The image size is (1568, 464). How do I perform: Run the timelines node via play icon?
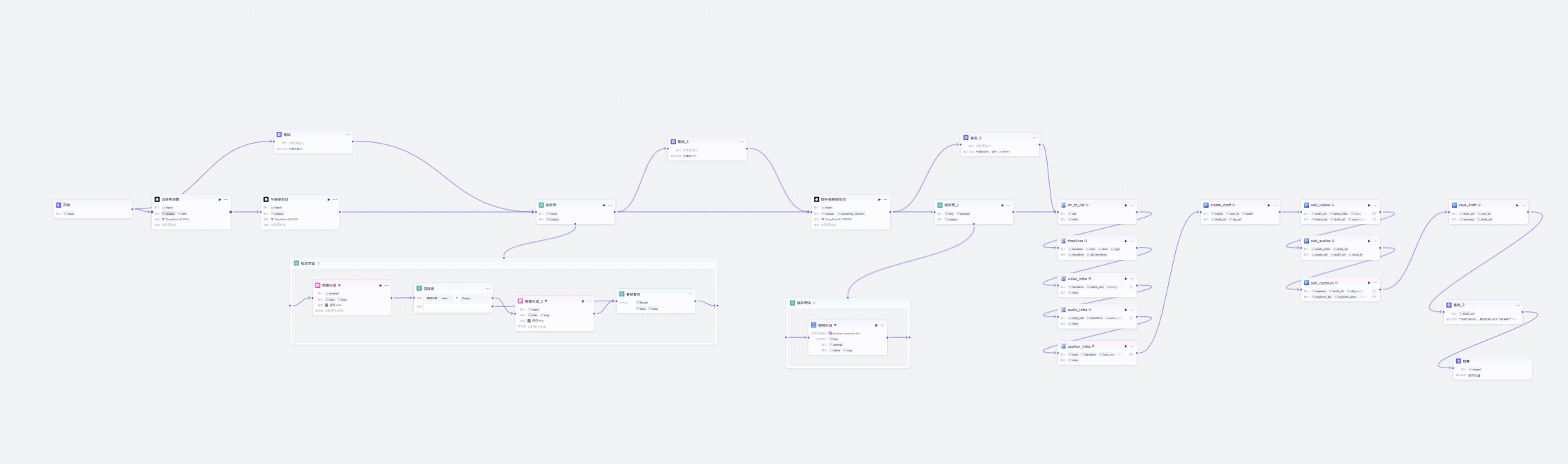(x=1126, y=241)
